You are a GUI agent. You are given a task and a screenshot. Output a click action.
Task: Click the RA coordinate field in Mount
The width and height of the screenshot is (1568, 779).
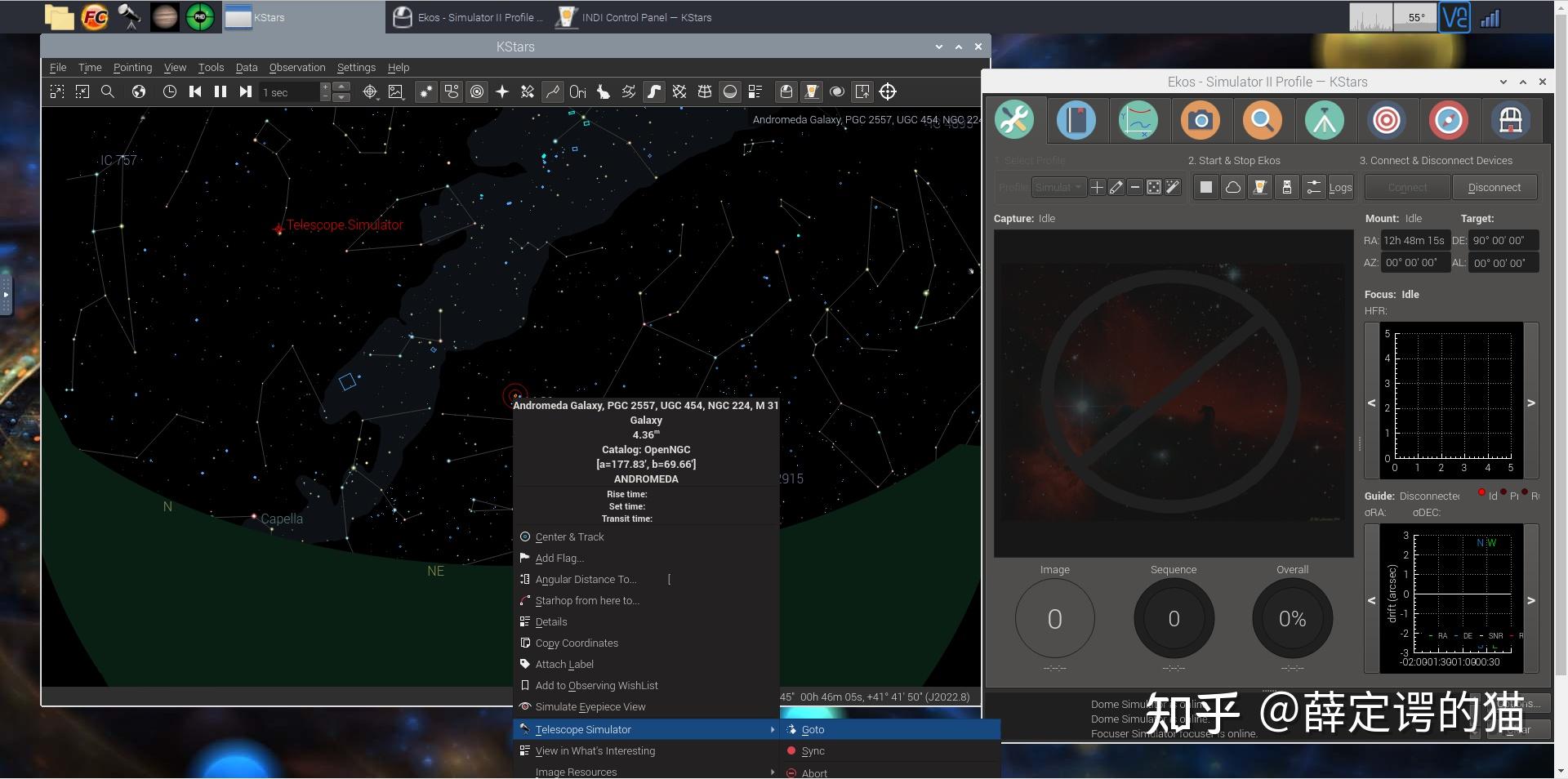(x=1415, y=240)
